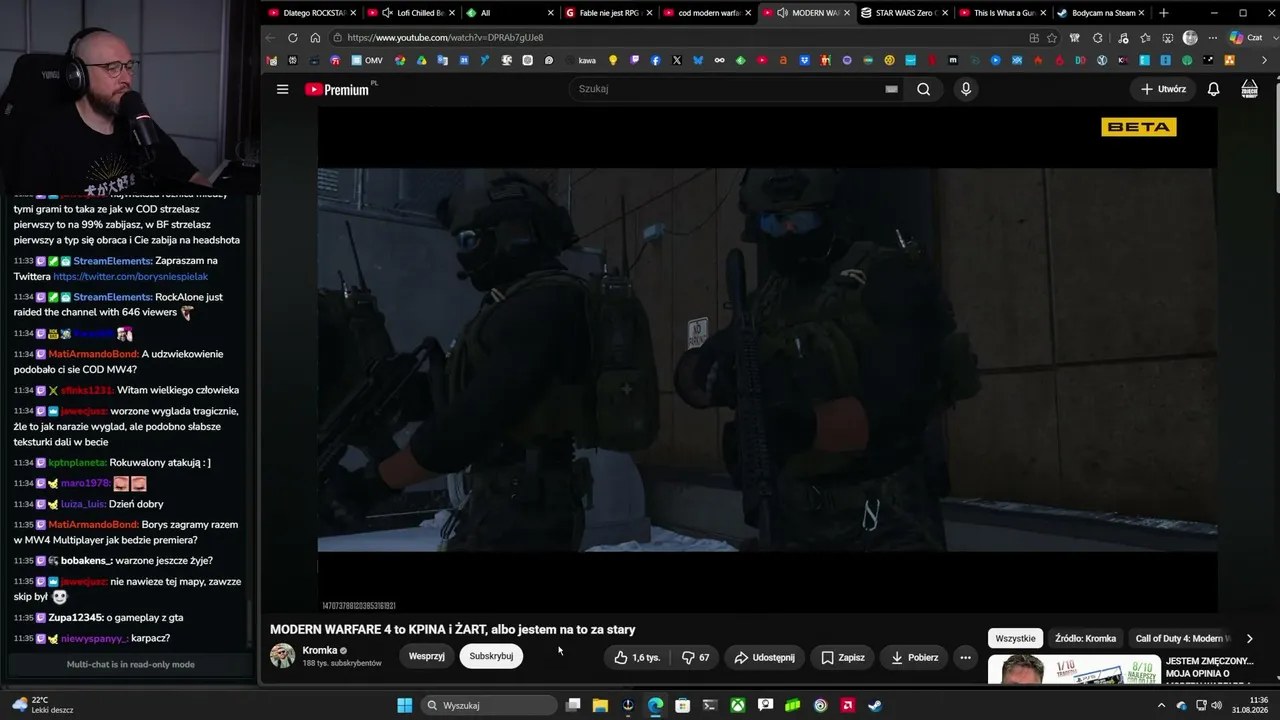This screenshot has width=1280, height=720.
Task: Open File Explorer from the taskbar
Action: coord(600,705)
